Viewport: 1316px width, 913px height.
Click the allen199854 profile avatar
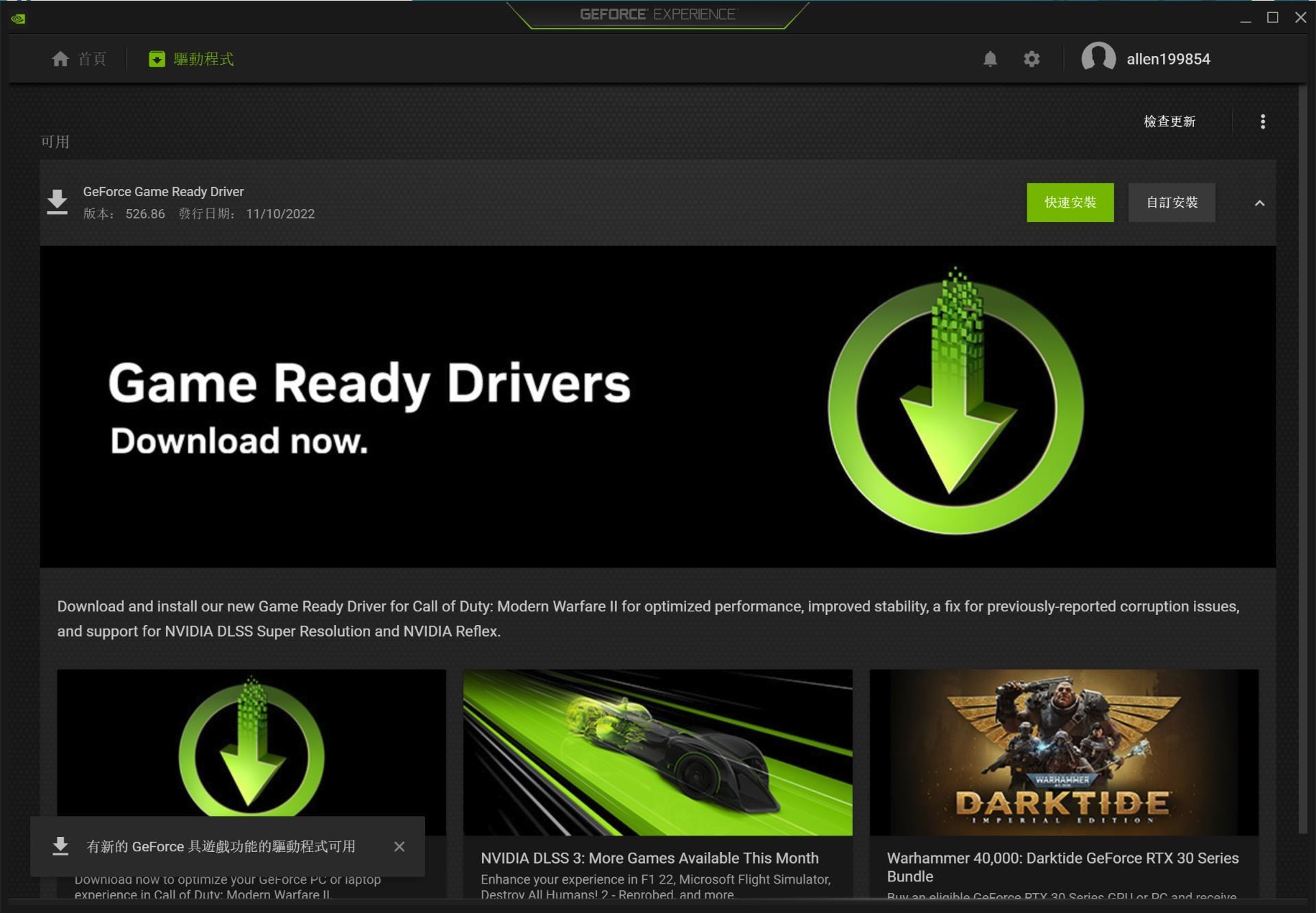pos(1099,59)
